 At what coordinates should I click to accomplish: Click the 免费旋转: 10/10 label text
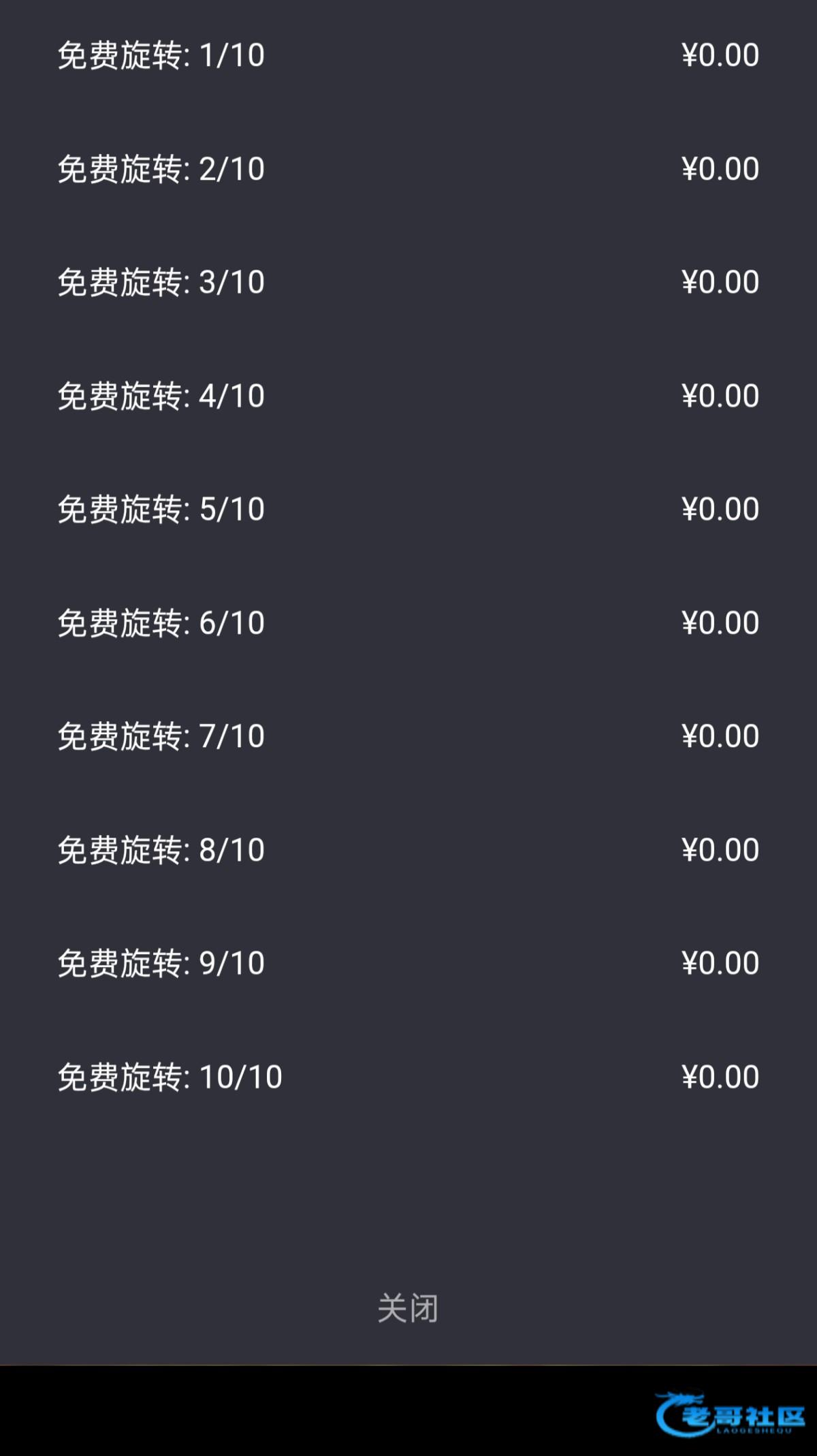pos(170,1077)
